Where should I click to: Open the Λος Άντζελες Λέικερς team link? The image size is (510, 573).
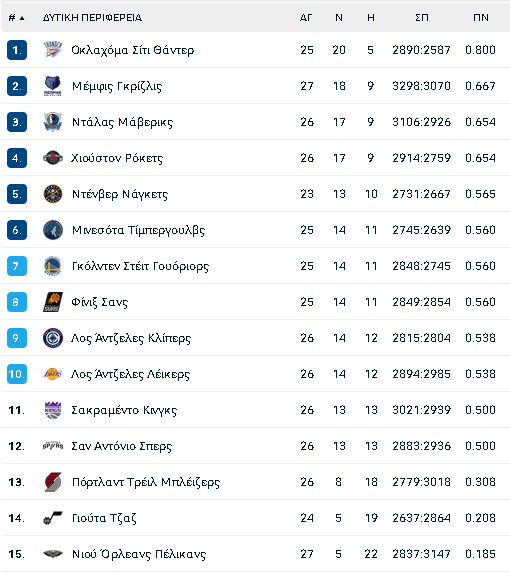click(x=130, y=374)
